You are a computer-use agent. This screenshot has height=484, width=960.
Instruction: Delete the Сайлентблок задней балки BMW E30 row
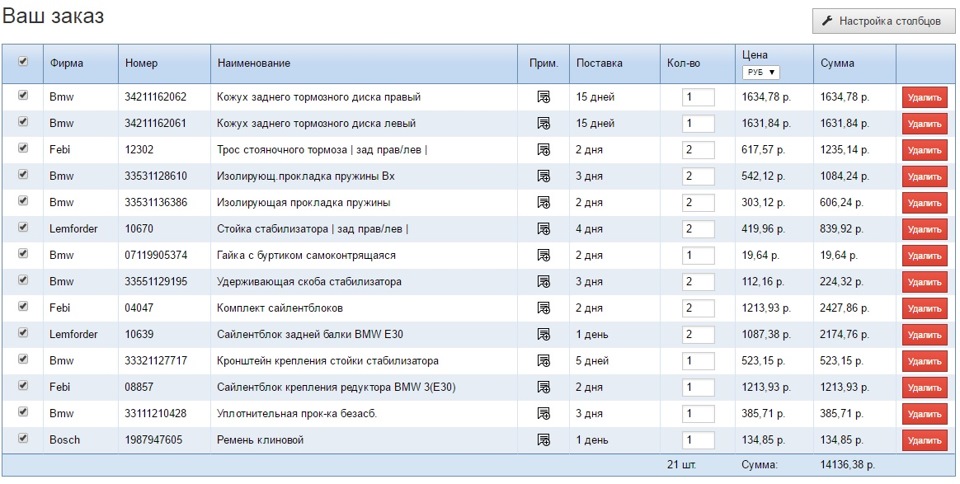924,335
